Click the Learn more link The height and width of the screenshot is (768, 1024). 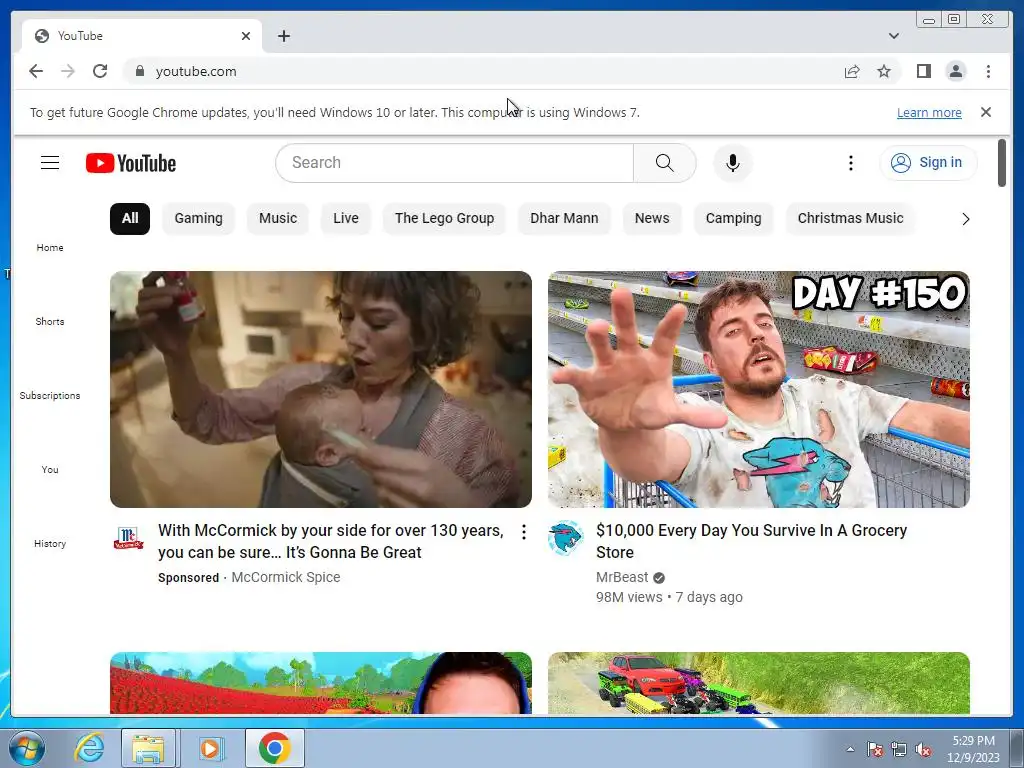929,112
